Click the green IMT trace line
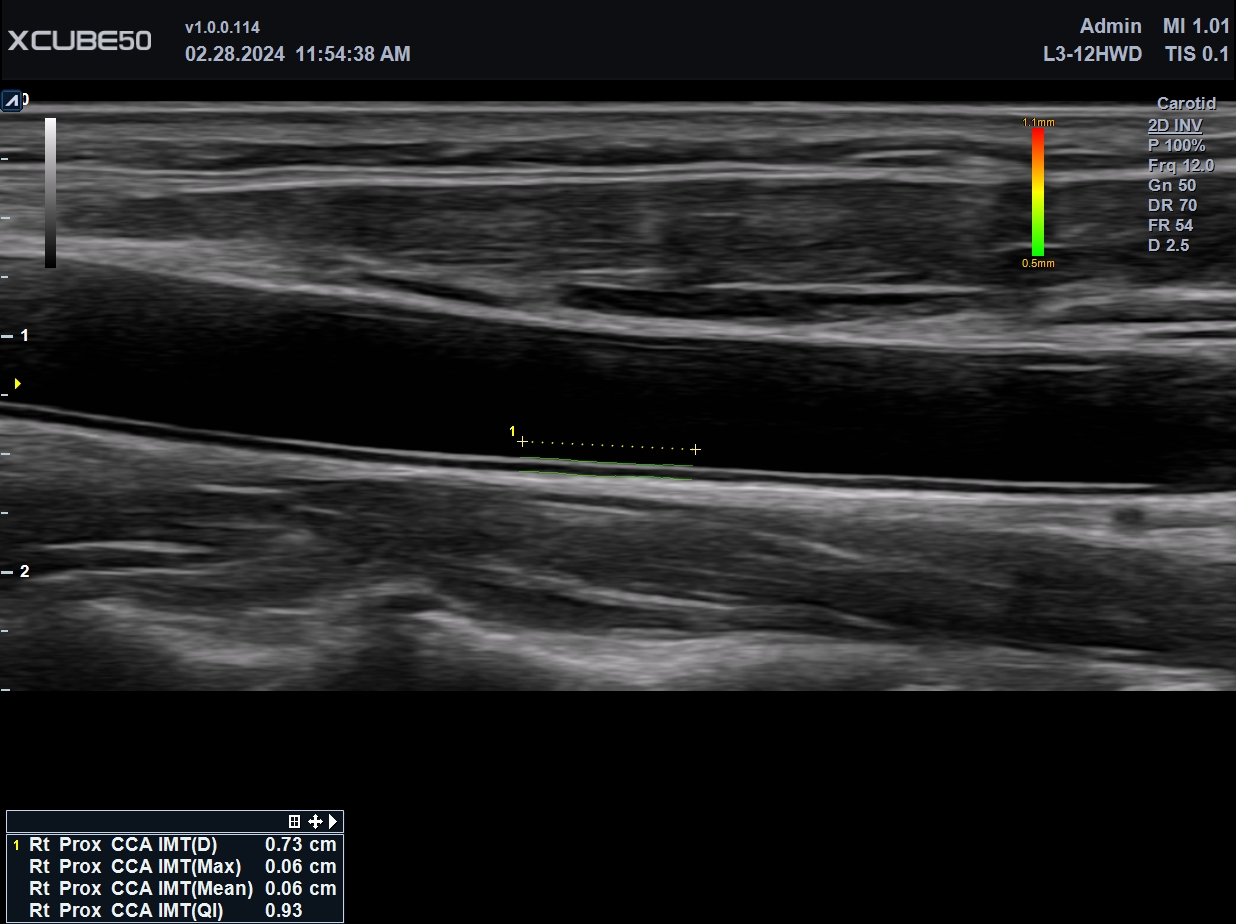 coord(606,463)
